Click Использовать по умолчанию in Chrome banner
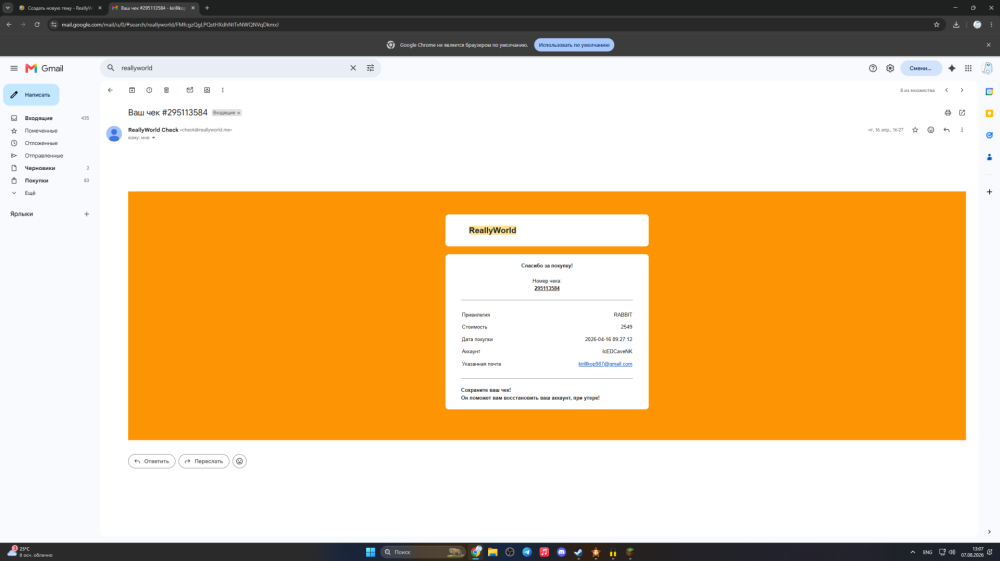Screen dimensions: 1000x561 [x=574, y=45]
